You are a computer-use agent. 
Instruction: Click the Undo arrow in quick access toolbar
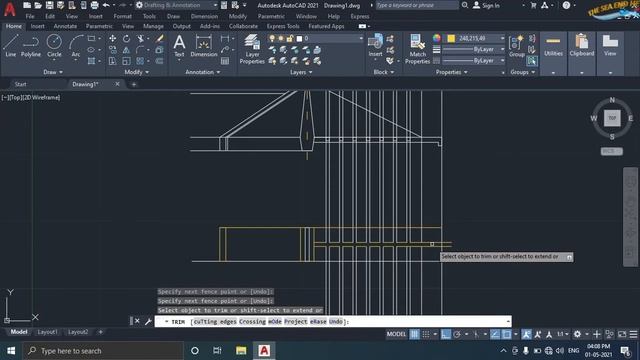click(x=106, y=5)
